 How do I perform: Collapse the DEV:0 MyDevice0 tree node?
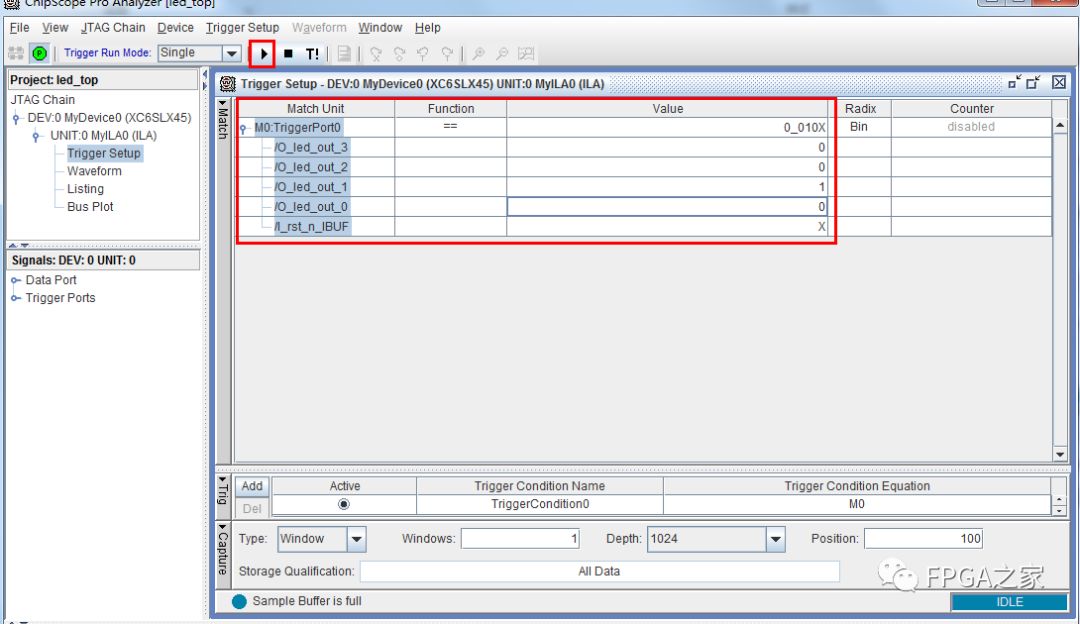(16, 118)
